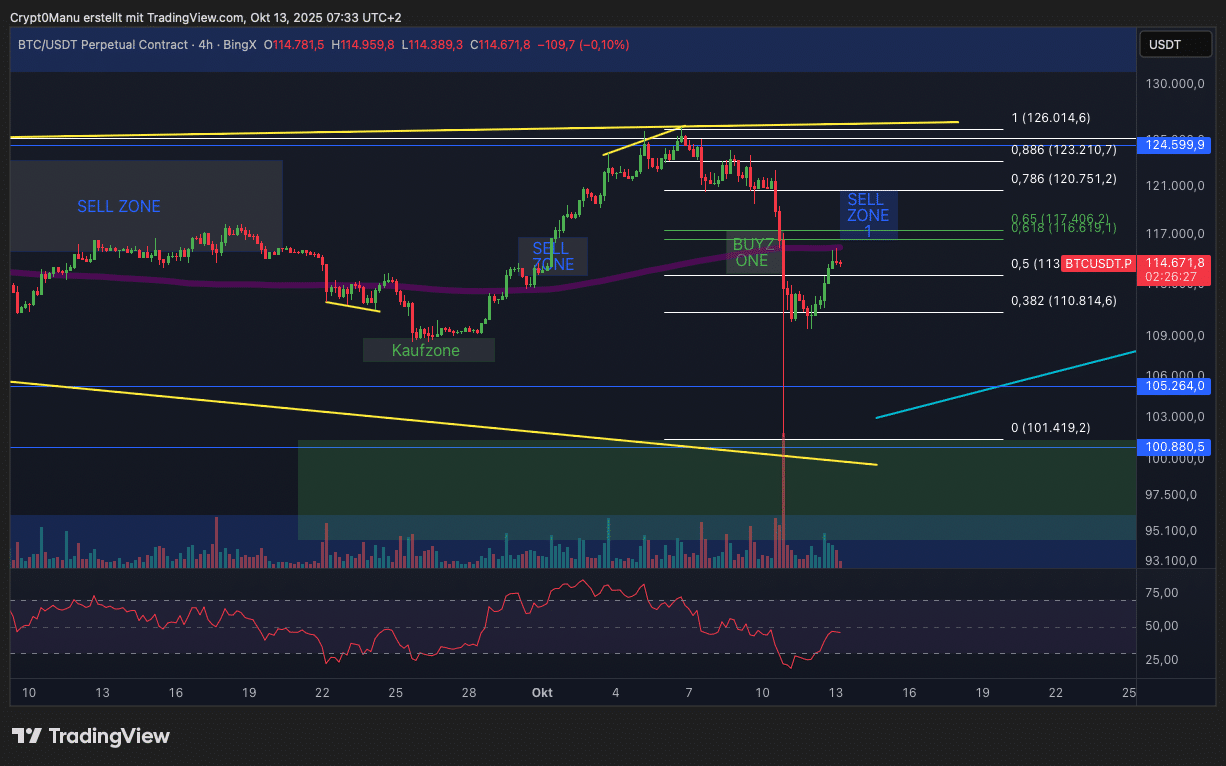Viewport: 1226px width, 766px height.
Task: Click the Okt month marker on time axis
Action: 542,693
